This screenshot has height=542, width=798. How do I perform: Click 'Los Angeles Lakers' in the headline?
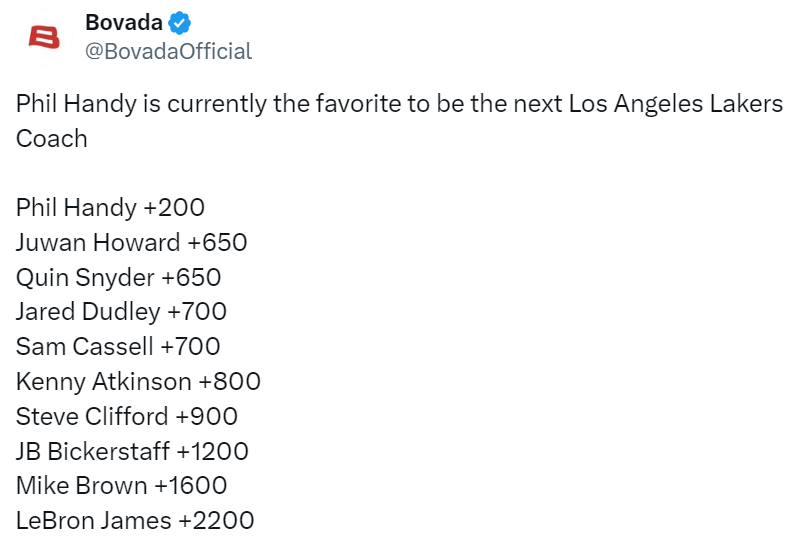pos(675,104)
